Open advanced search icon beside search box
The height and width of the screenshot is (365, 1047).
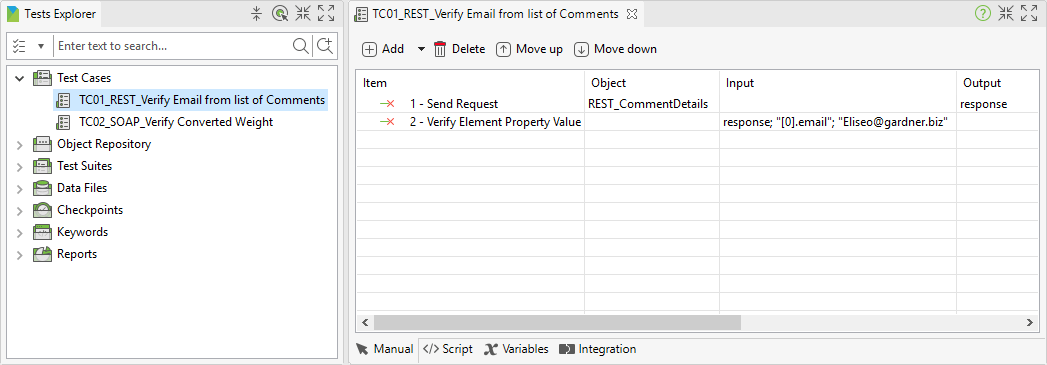[325, 46]
